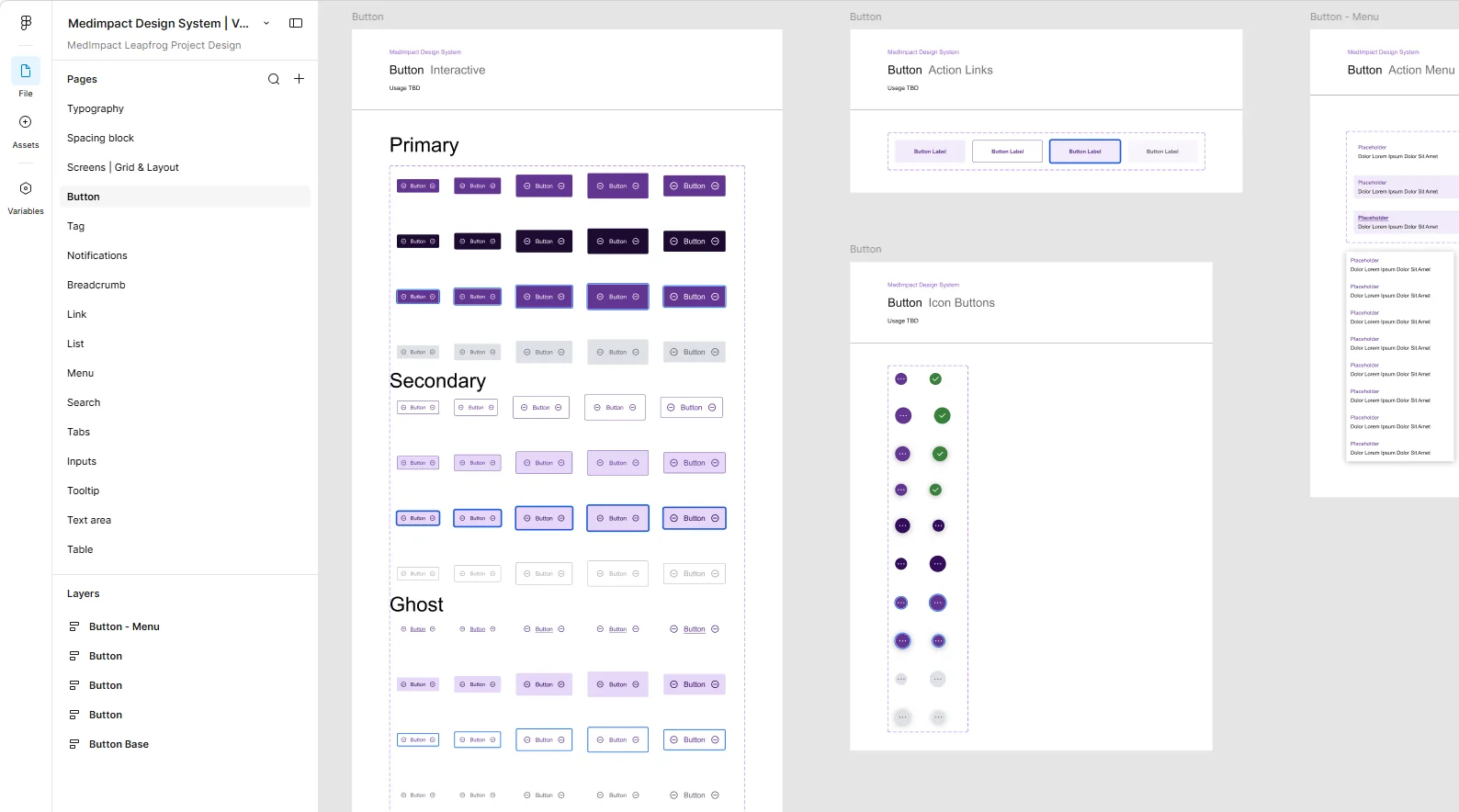The image size is (1459, 812).
Task: Select the Ghost heading on canvas
Action: pos(416,604)
